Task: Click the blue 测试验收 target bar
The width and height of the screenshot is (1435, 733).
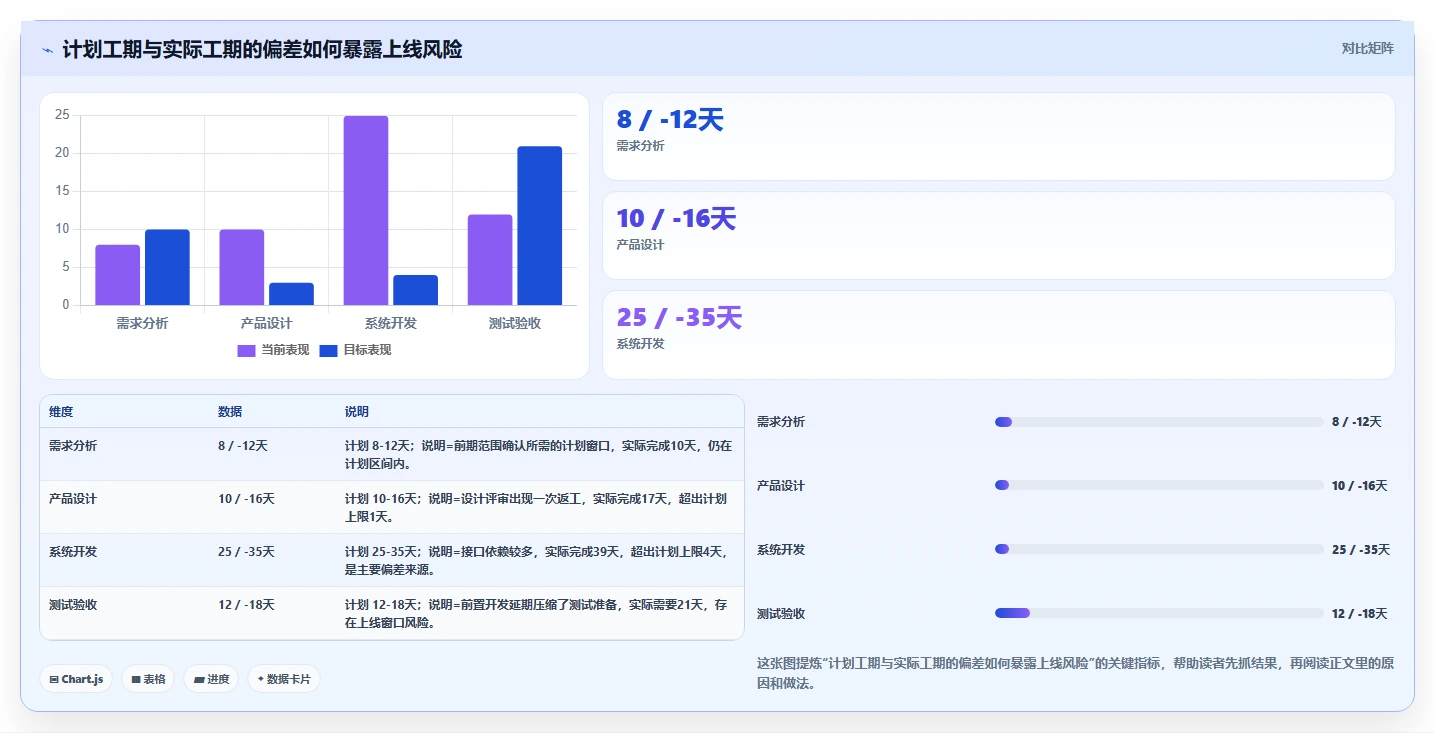Action: tap(539, 226)
